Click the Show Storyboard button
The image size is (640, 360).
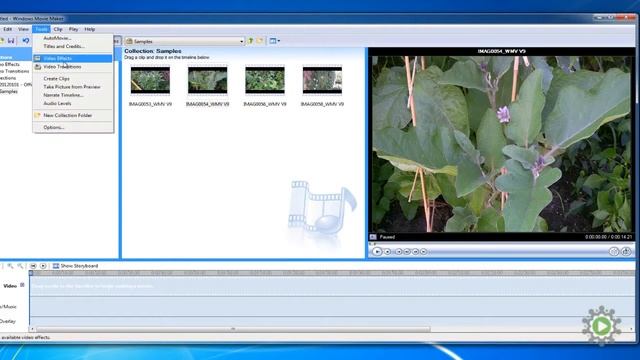(x=76, y=266)
